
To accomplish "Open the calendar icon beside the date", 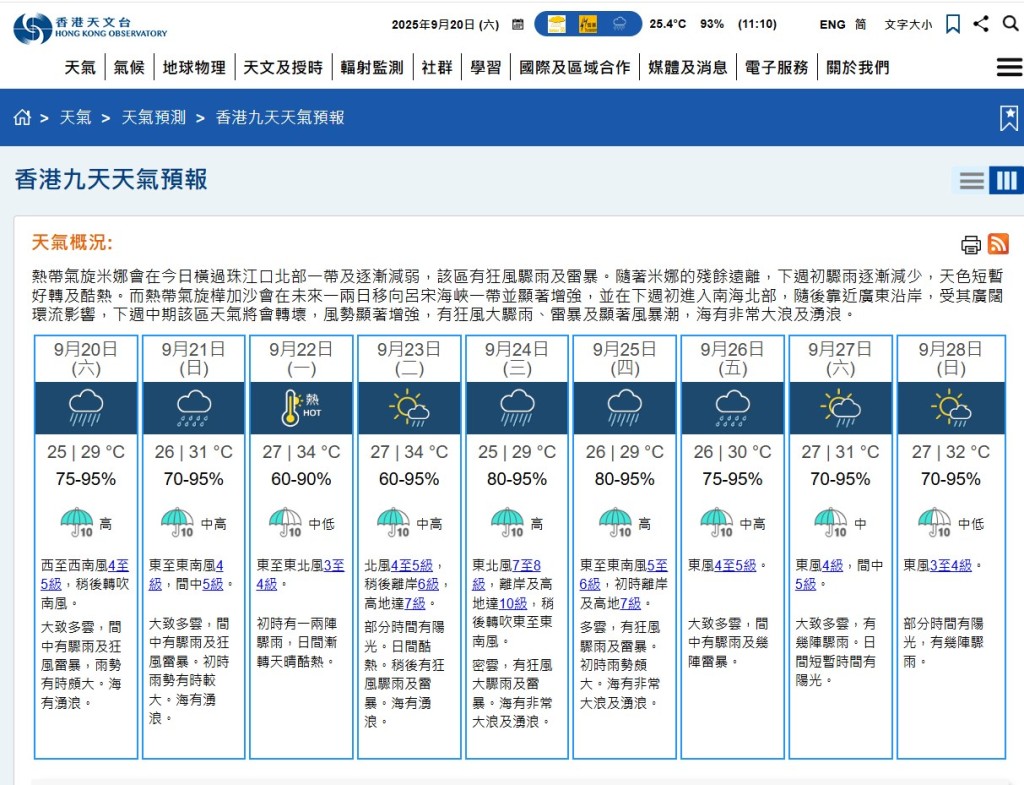I will [518, 25].
